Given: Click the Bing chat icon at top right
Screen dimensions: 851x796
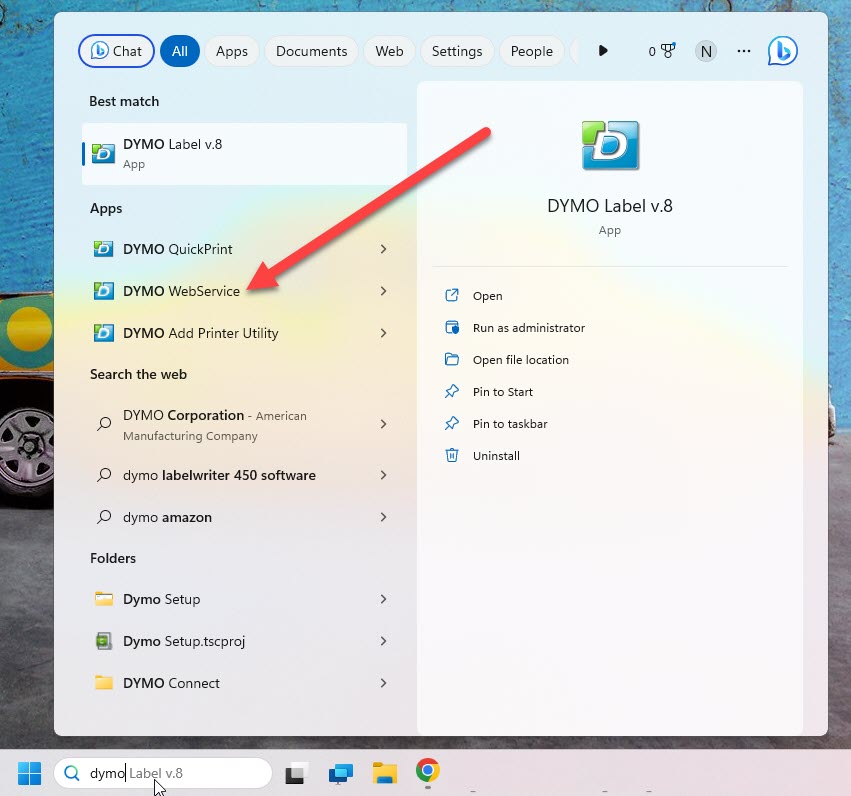Looking at the screenshot, I should [x=782, y=51].
